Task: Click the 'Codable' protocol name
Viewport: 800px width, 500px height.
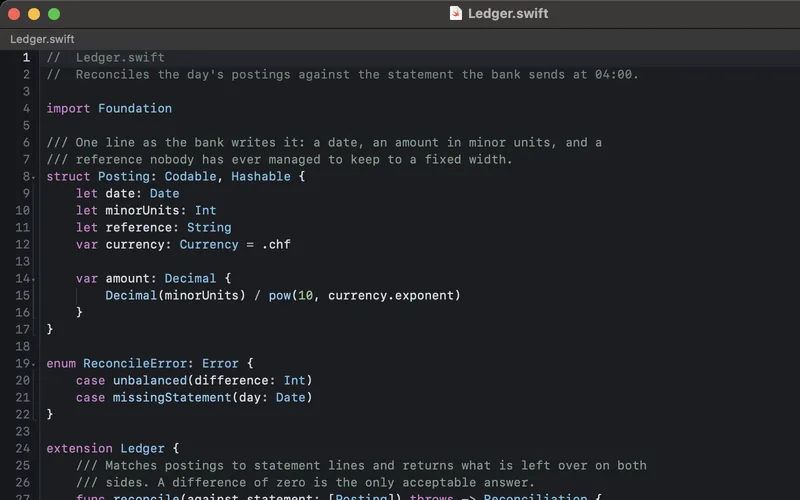Action: pos(190,177)
